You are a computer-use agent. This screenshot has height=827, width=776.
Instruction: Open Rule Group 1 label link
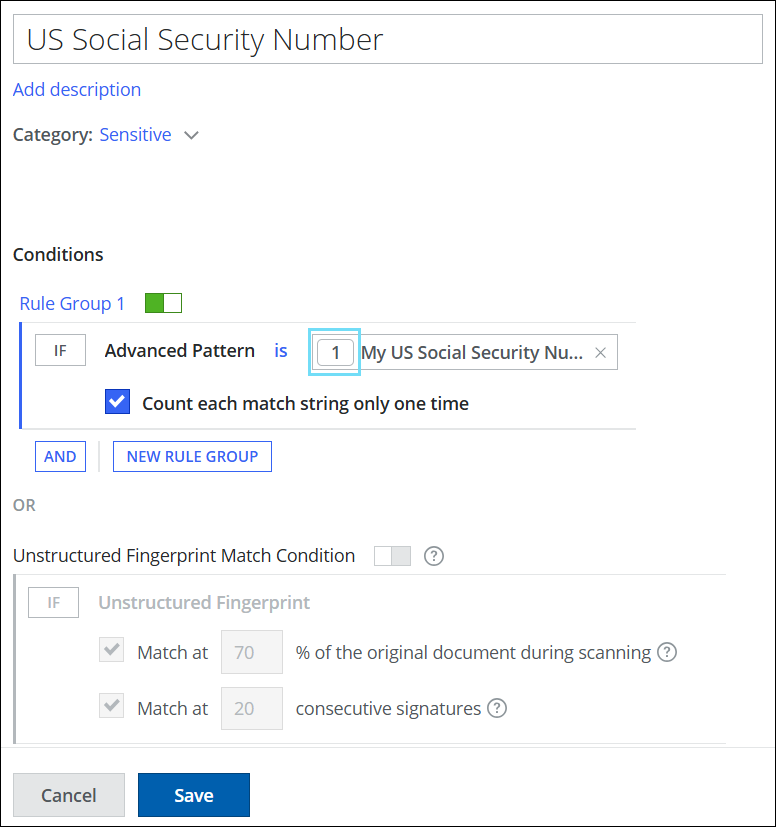point(72,303)
